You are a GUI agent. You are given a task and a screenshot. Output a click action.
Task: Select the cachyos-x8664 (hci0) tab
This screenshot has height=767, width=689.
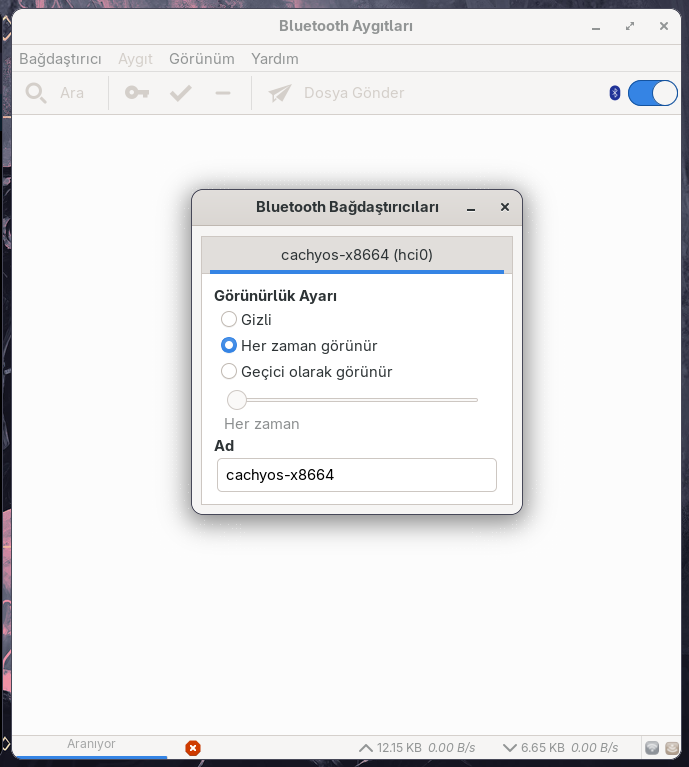point(357,255)
